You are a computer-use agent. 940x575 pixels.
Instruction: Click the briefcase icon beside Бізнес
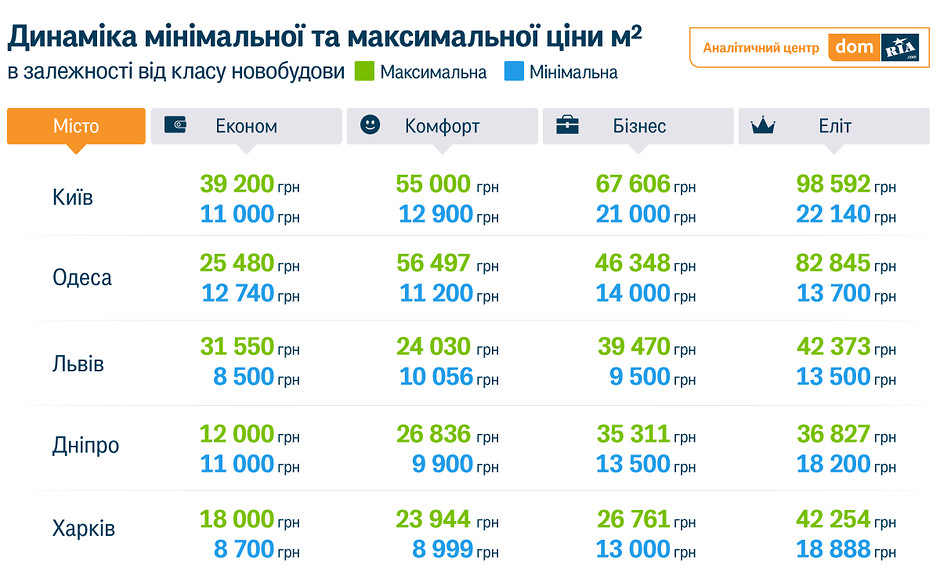[x=567, y=126]
